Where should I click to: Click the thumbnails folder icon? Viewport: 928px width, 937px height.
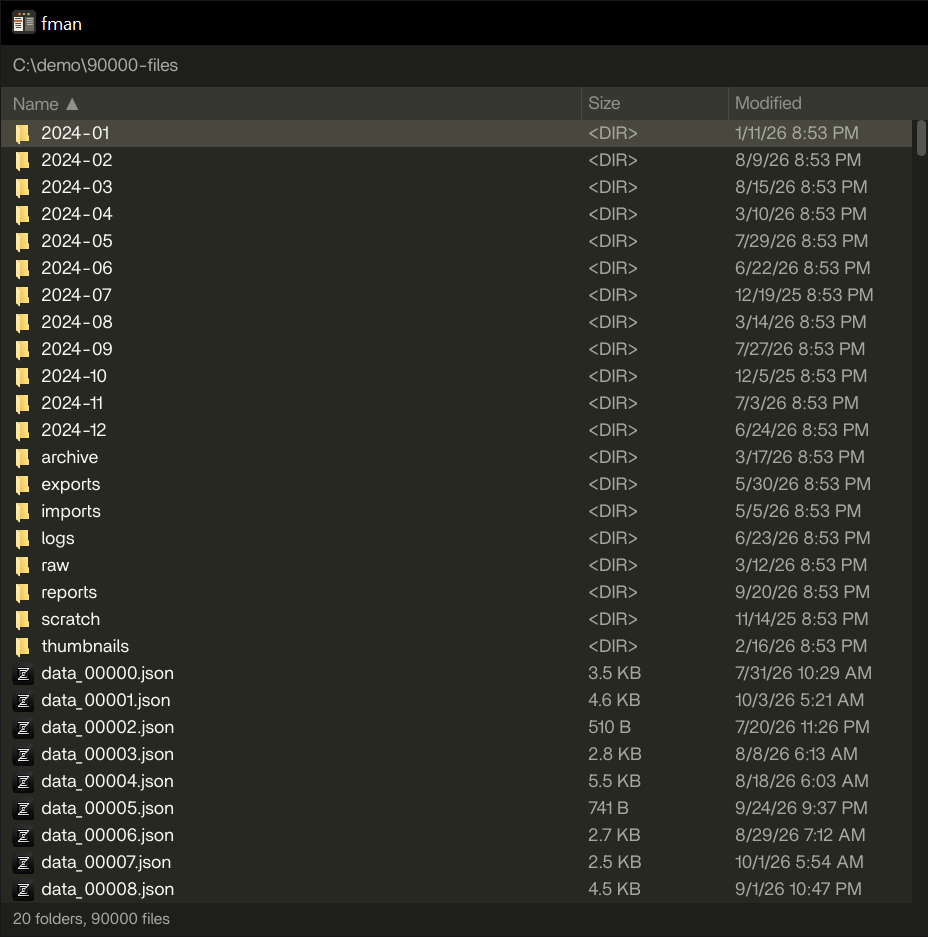(22, 647)
